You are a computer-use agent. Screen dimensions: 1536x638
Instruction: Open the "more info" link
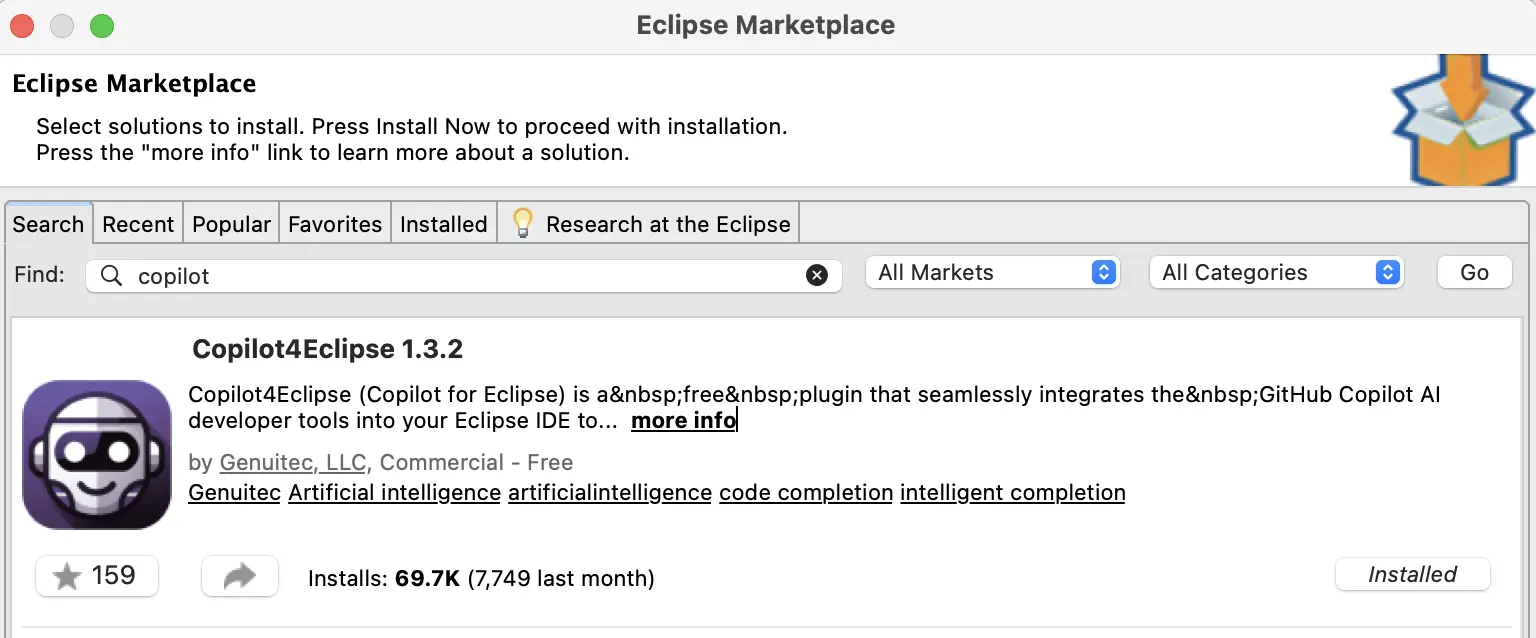(x=683, y=421)
